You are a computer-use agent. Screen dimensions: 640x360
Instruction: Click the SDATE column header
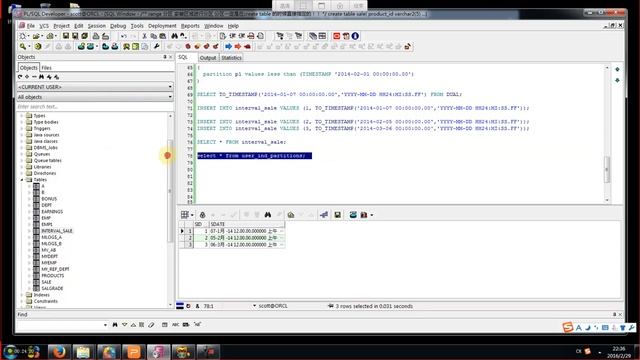click(x=247, y=224)
